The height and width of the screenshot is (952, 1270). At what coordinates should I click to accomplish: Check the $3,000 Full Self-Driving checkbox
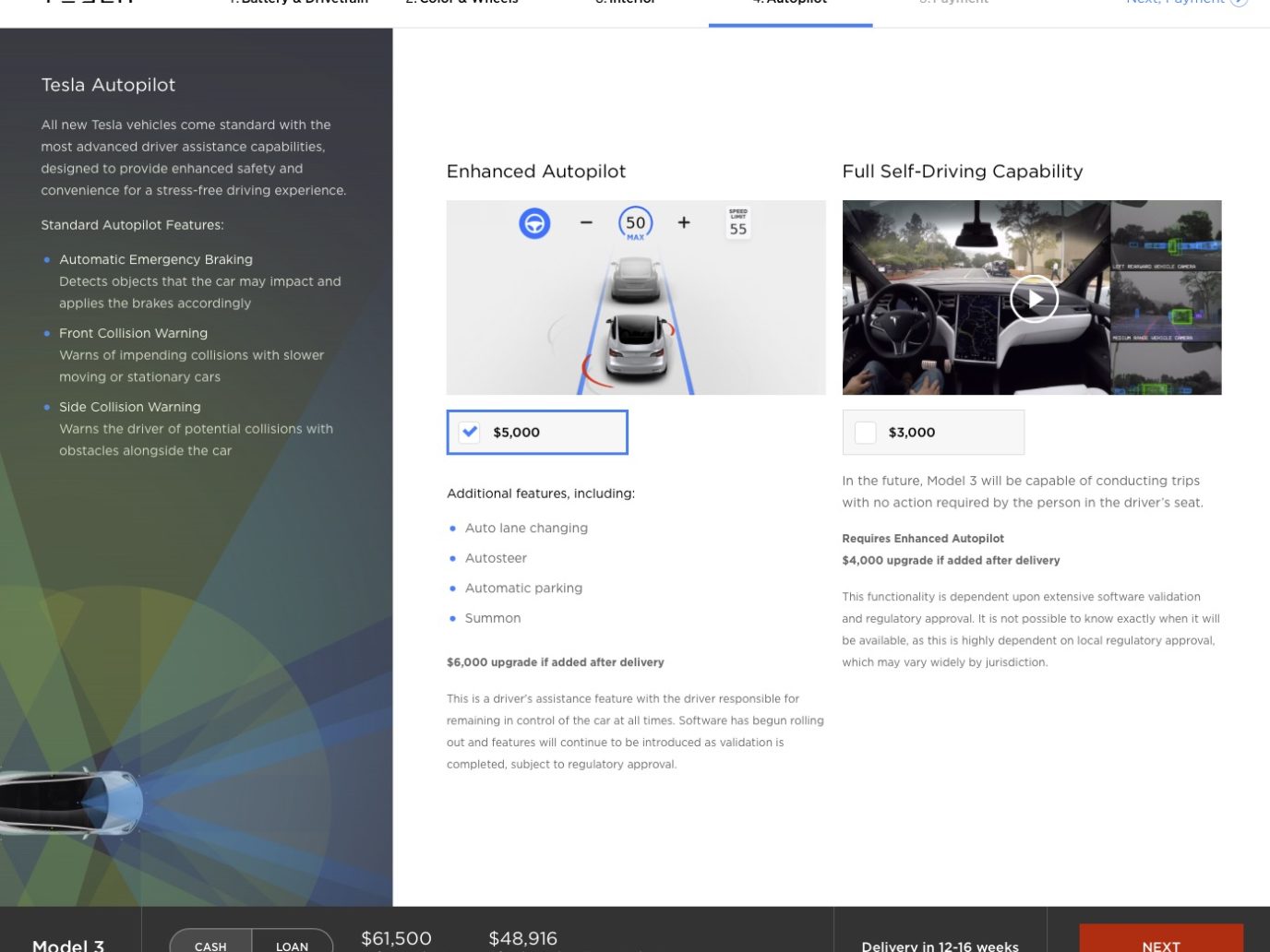pos(865,432)
